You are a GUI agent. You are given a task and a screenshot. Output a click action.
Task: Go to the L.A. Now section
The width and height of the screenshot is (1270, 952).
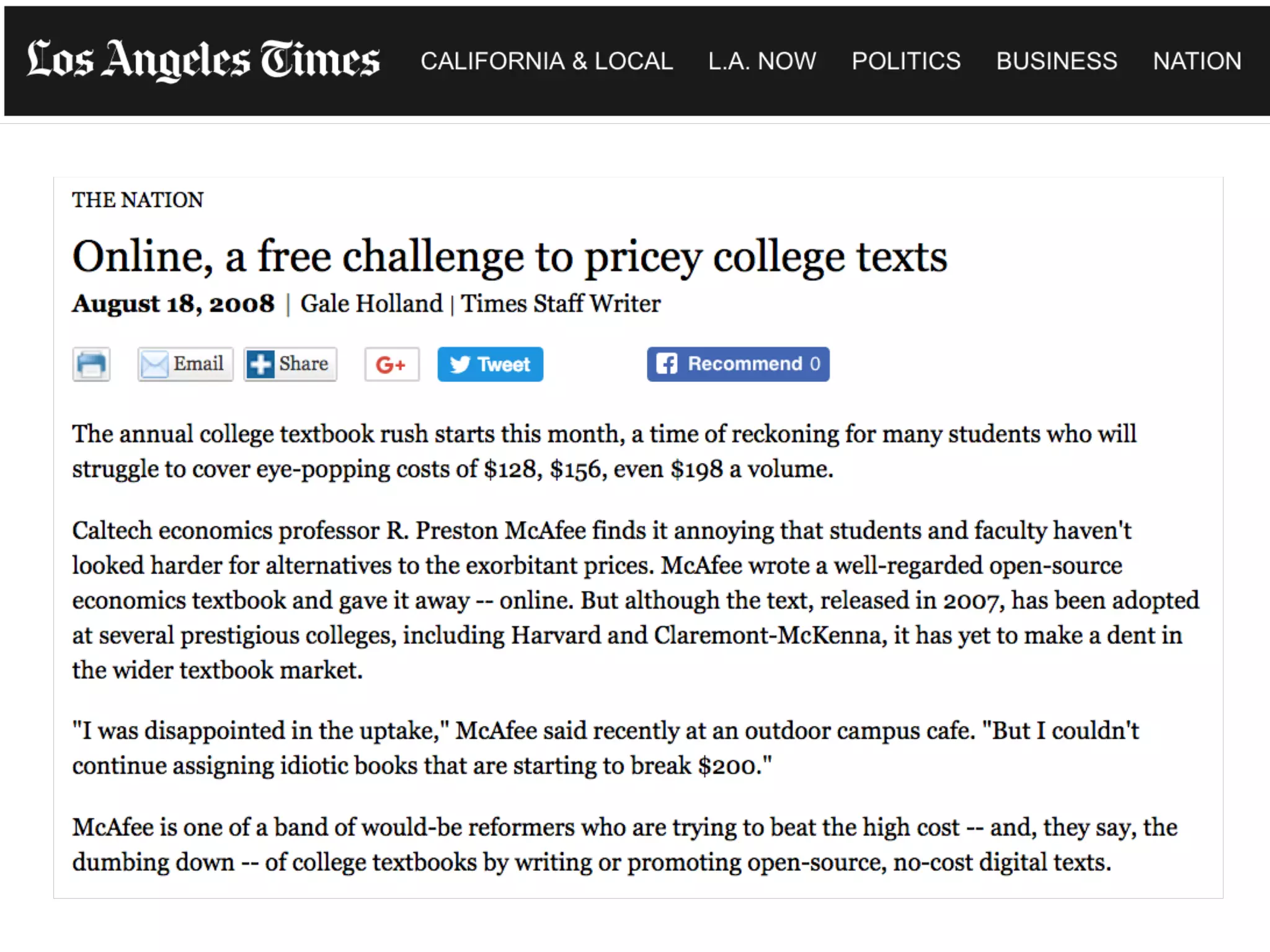click(762, 61)
